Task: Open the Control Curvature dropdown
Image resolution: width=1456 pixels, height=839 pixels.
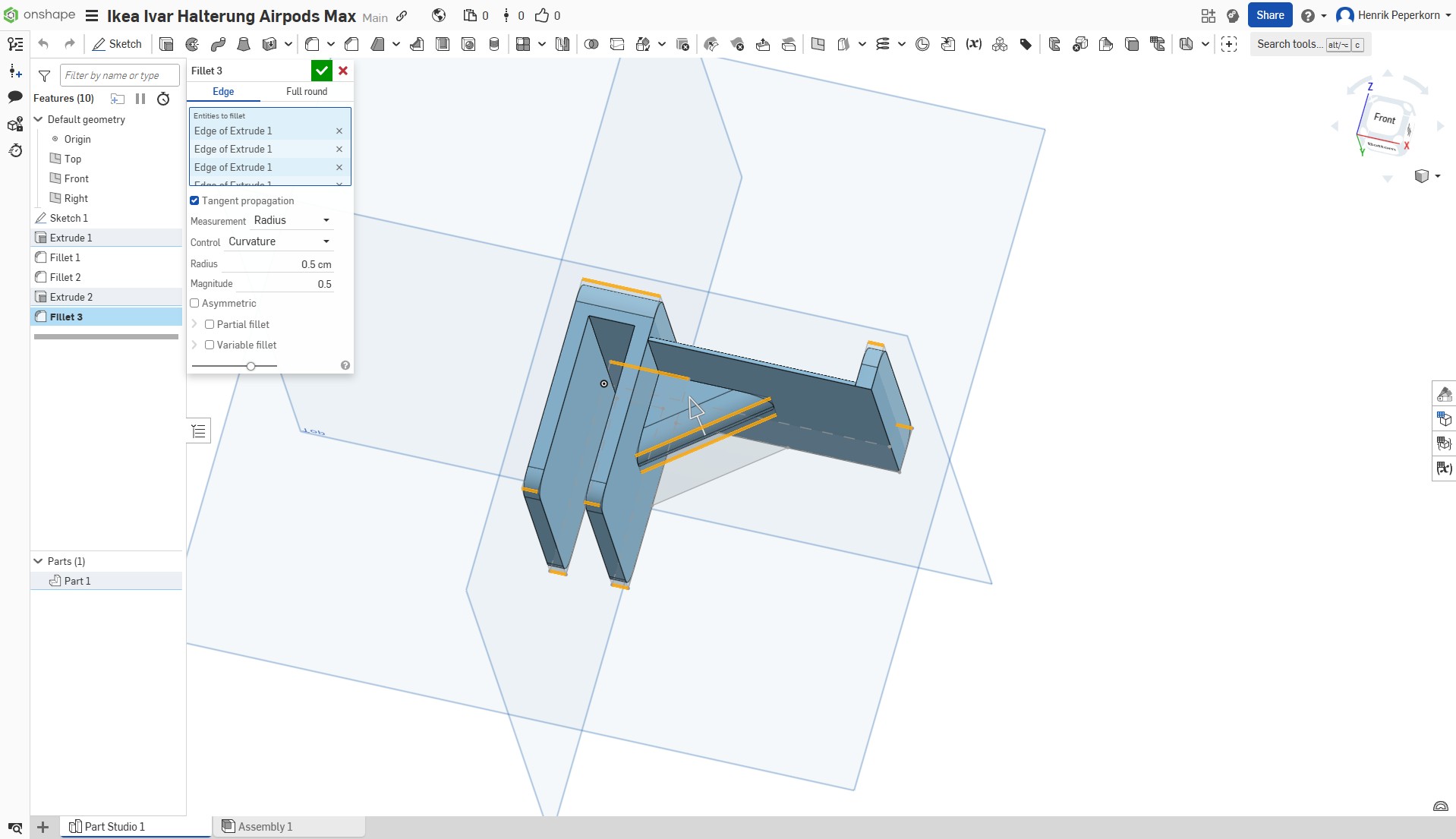Action: (x=279, y=241)
